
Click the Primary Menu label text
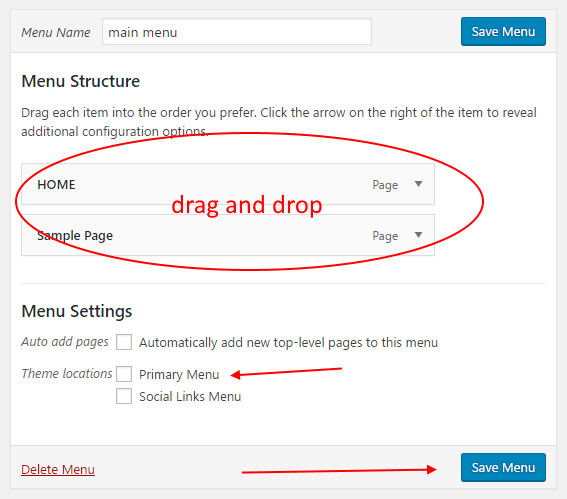(179, 375)
